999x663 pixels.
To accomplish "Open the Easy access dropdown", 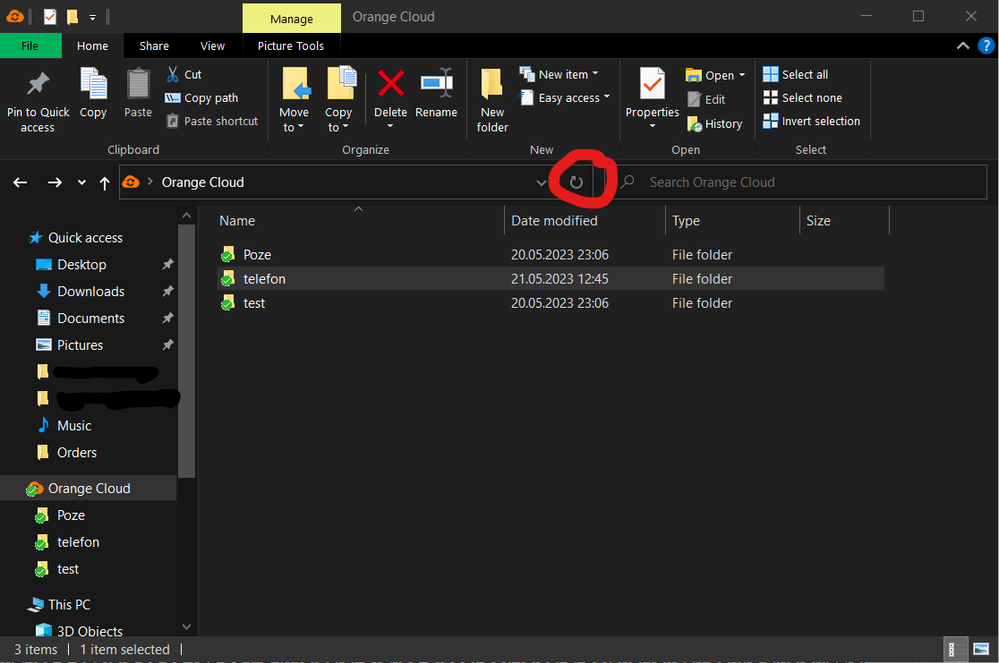I will (x=567, y=98).
